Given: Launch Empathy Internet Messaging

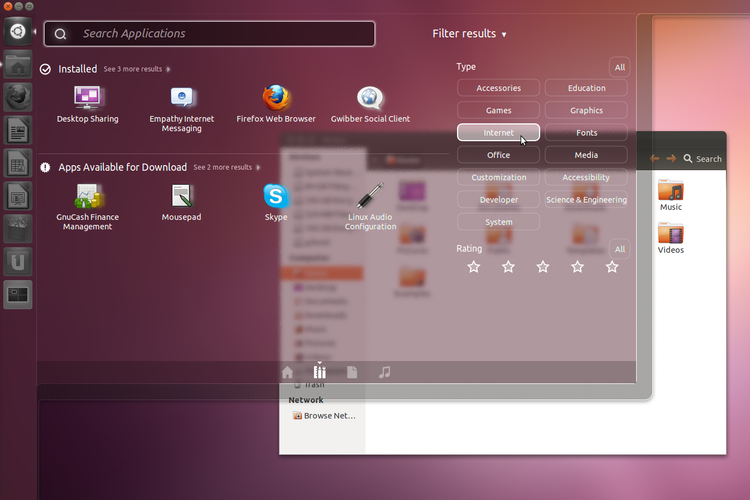Looking at the screenshot, I should coord(182,99).
